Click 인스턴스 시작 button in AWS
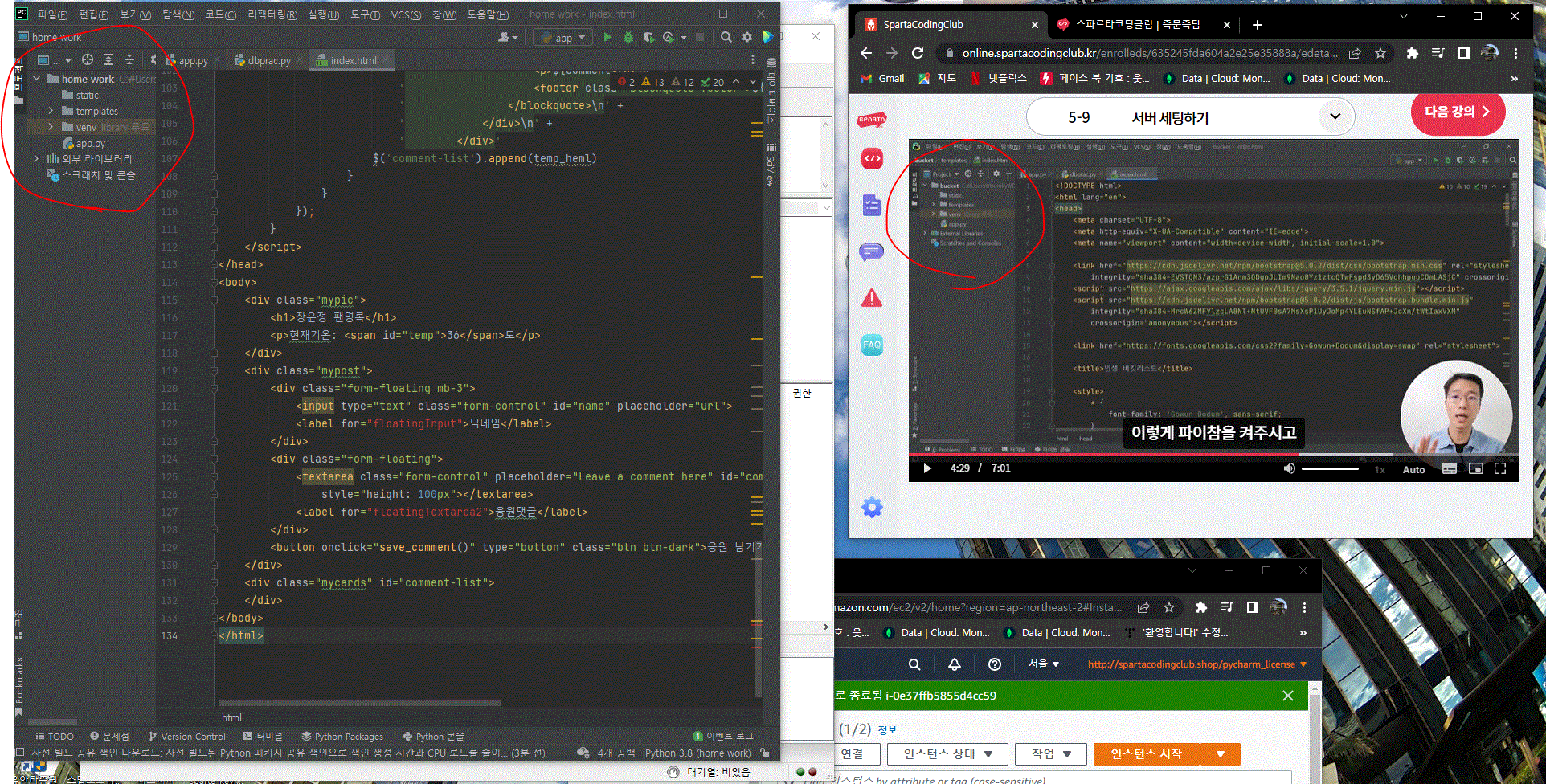Screen dimensions: 1546x784 tap(1146, 753)
